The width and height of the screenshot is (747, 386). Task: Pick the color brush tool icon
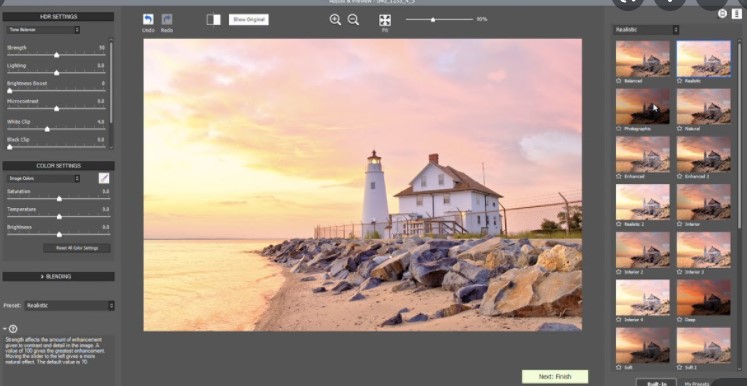(104, 178)
